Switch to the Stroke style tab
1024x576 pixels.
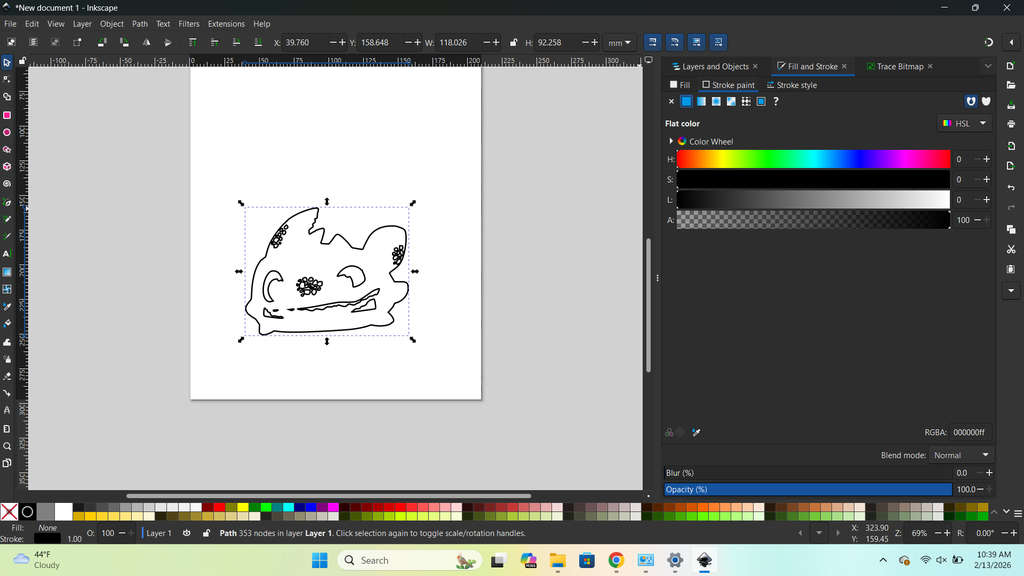click(796, 85)
